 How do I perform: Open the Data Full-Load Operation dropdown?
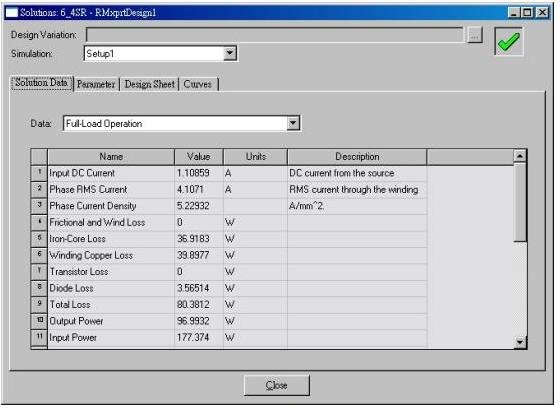(293, 123)
